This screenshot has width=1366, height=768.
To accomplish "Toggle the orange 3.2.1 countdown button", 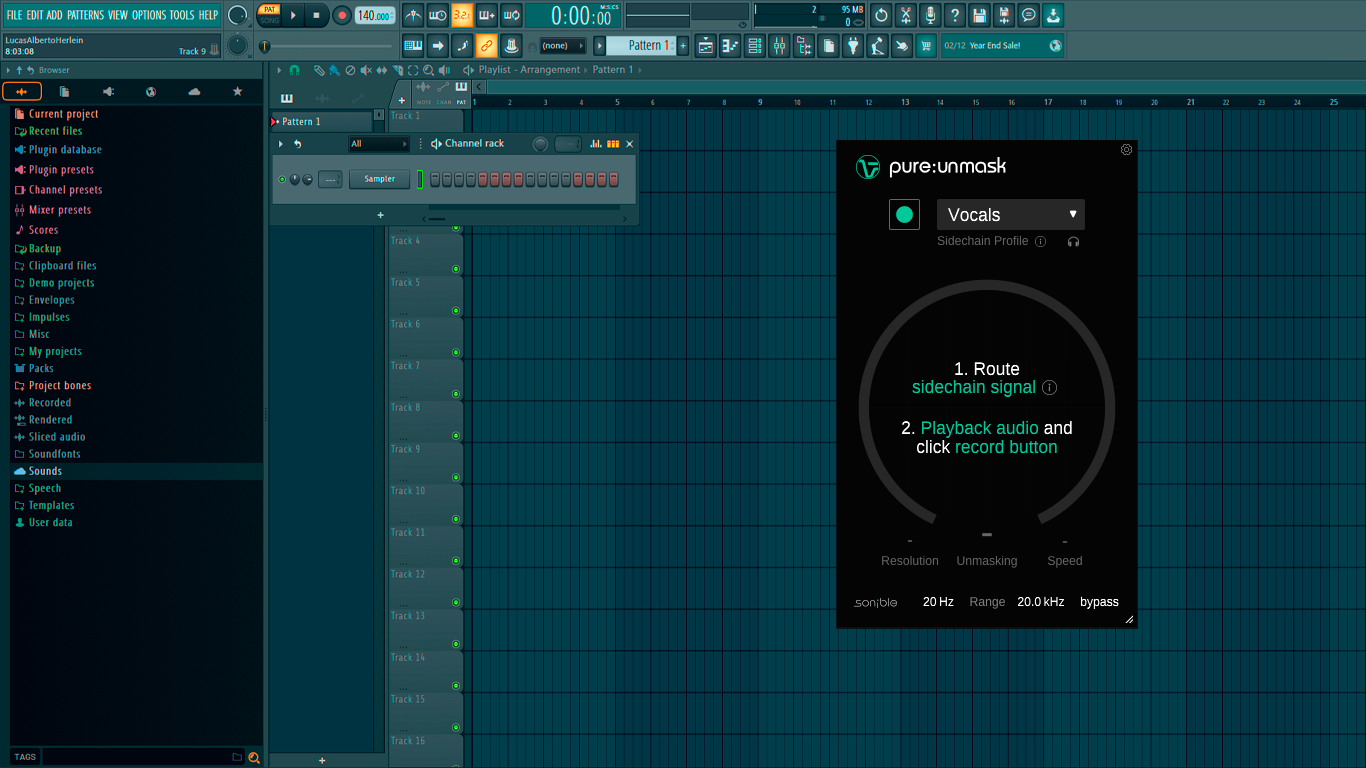I will 462,15.
